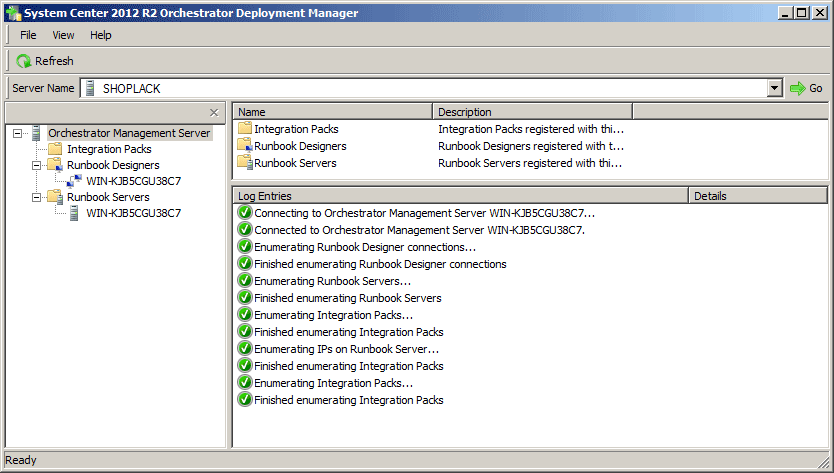Click the server icon beside SHOPLACK
834x473 pixels.
(x=90, y=88)
